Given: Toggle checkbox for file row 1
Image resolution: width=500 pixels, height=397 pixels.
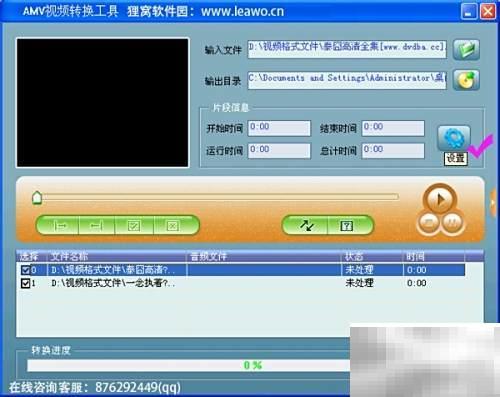Looking at the screenshot, I should click(x=25, y=283).
